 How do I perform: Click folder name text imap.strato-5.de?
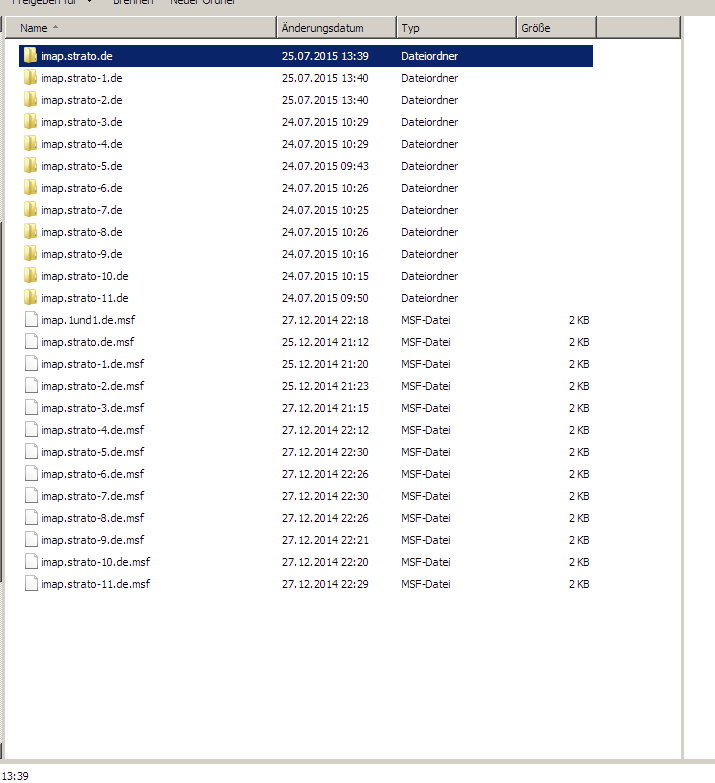point(81,166)
